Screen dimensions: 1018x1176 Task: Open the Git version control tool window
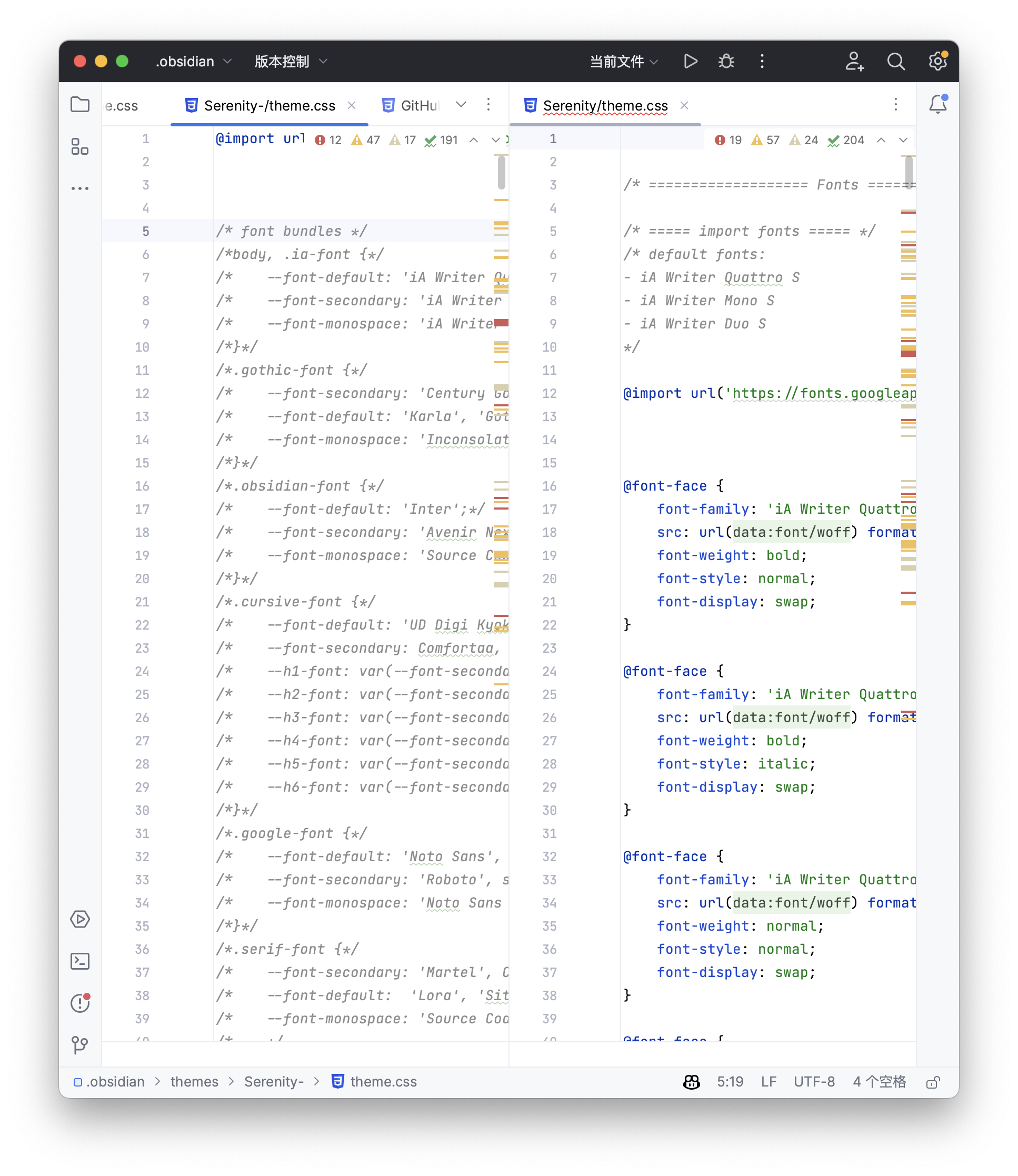pos(80,1045)
